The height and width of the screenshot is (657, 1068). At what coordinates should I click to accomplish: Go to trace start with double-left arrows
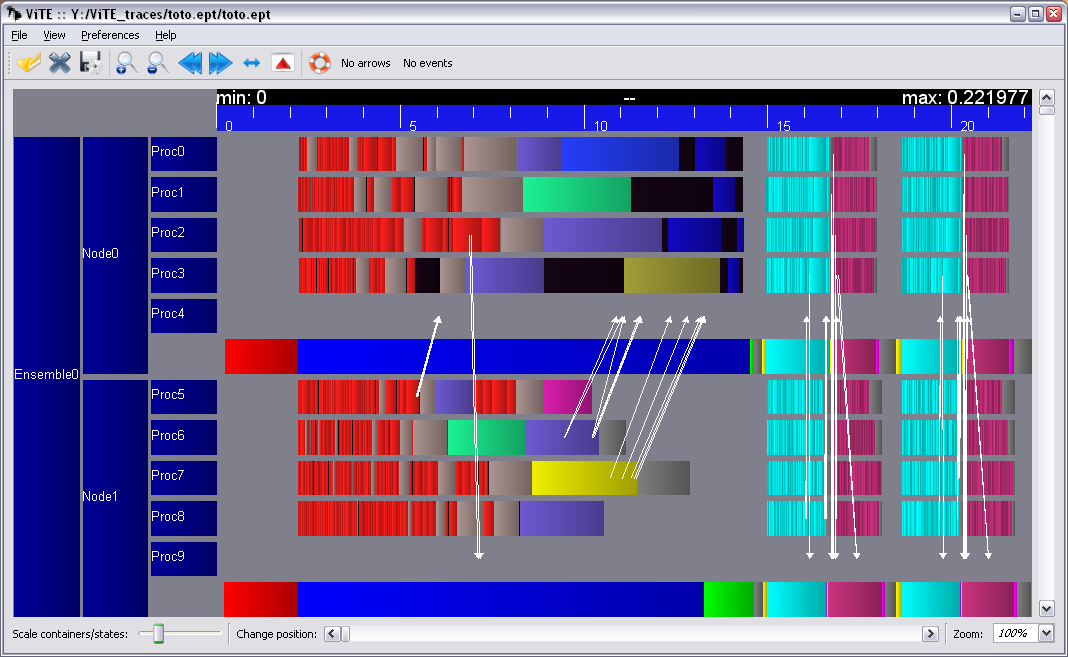click(x=189, y=63)
